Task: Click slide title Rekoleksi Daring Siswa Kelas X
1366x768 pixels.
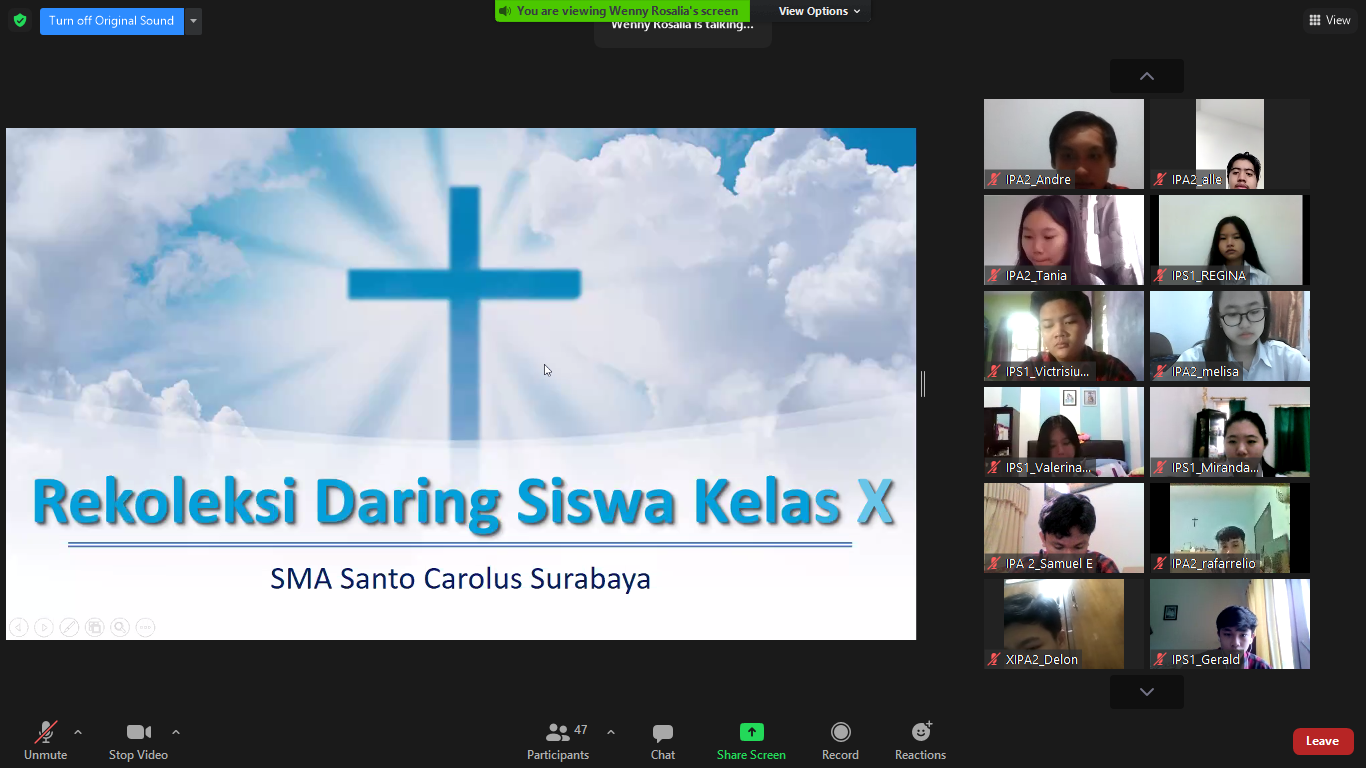Action: (462, 503)
